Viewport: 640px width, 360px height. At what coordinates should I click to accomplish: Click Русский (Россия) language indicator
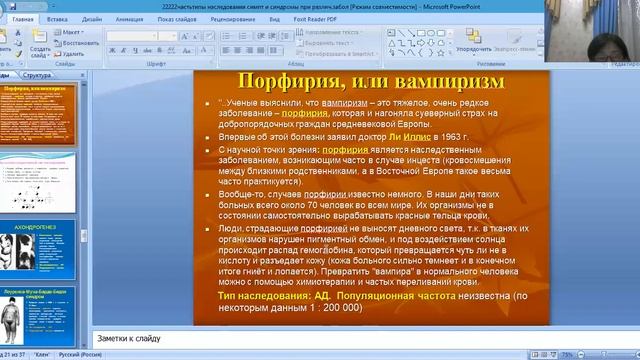[x=80, y=355]
